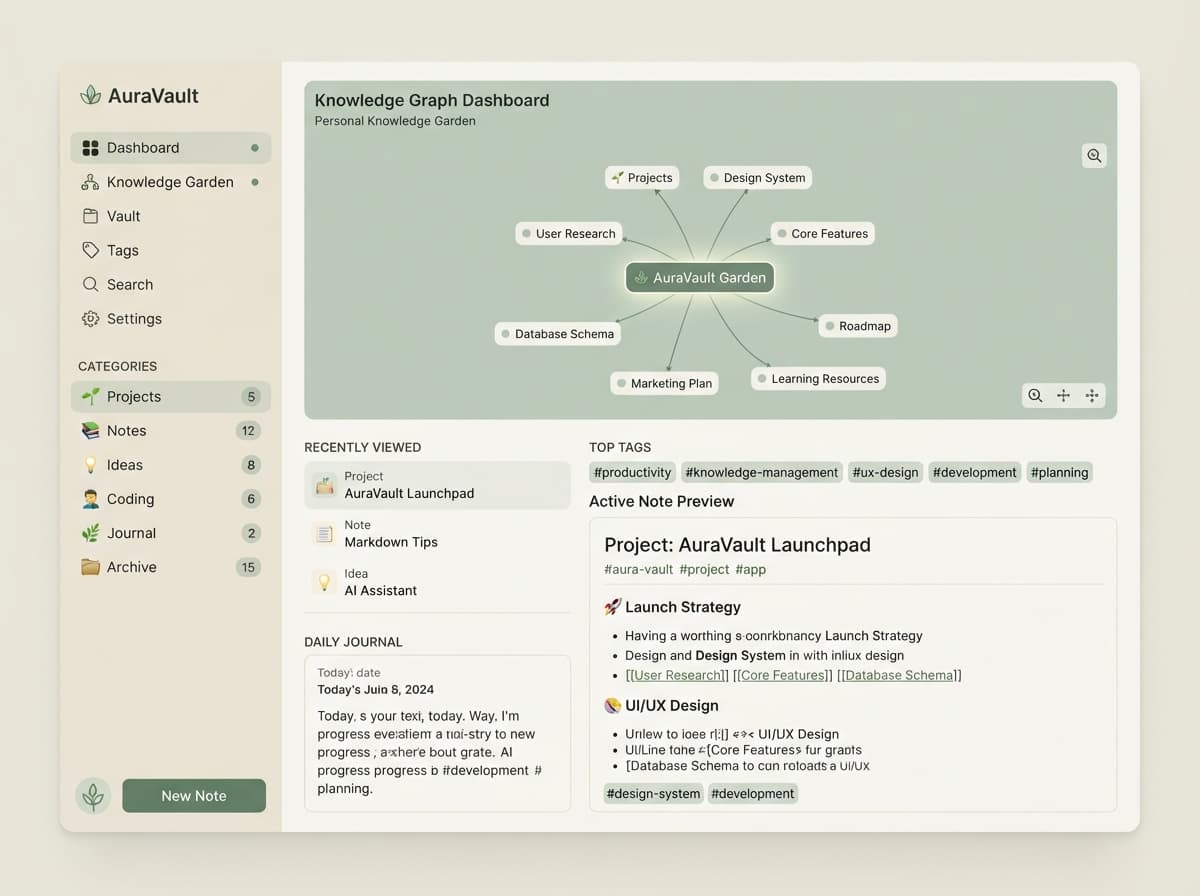Image resolution: width=1200 pixels, height=896 pixels.
Task: Click the AuraVault leaf logo
Action: (x=91, y=95)
